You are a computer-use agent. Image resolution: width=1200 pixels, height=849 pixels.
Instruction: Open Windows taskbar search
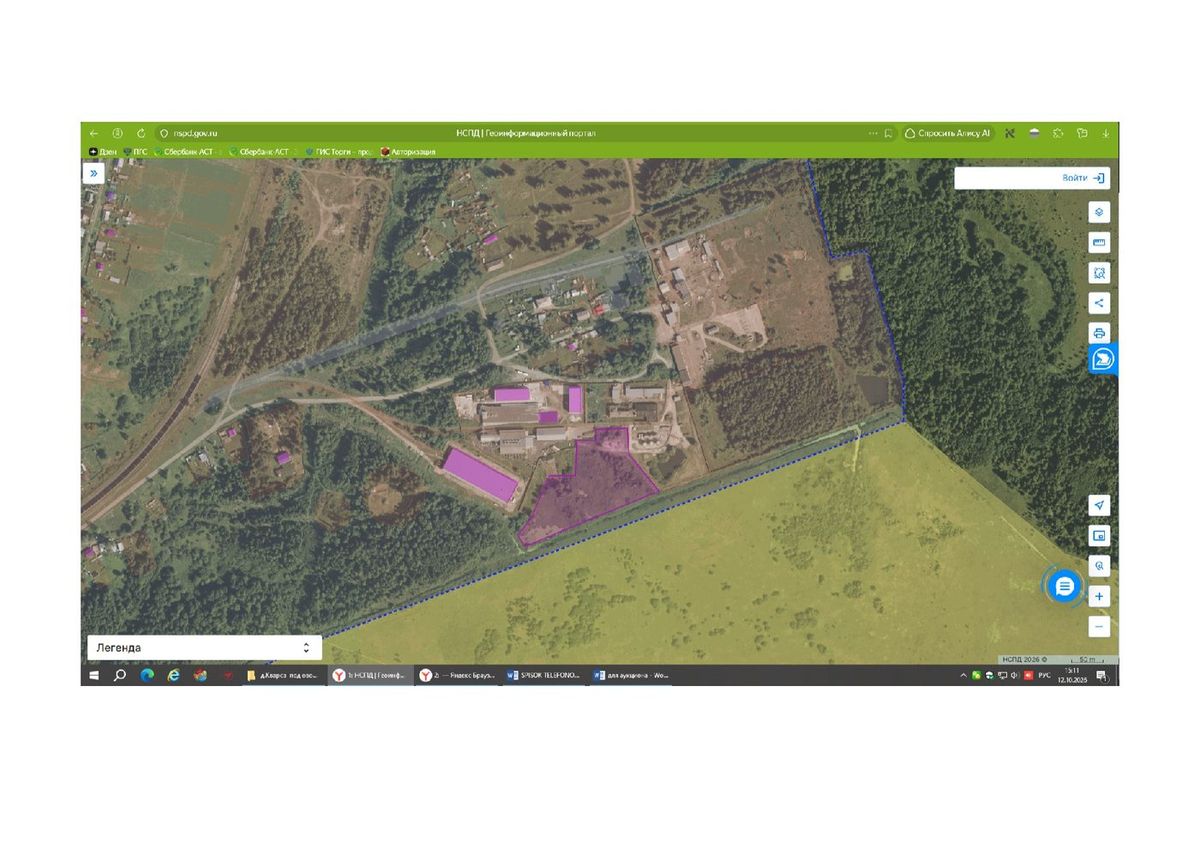coord(120,676)
